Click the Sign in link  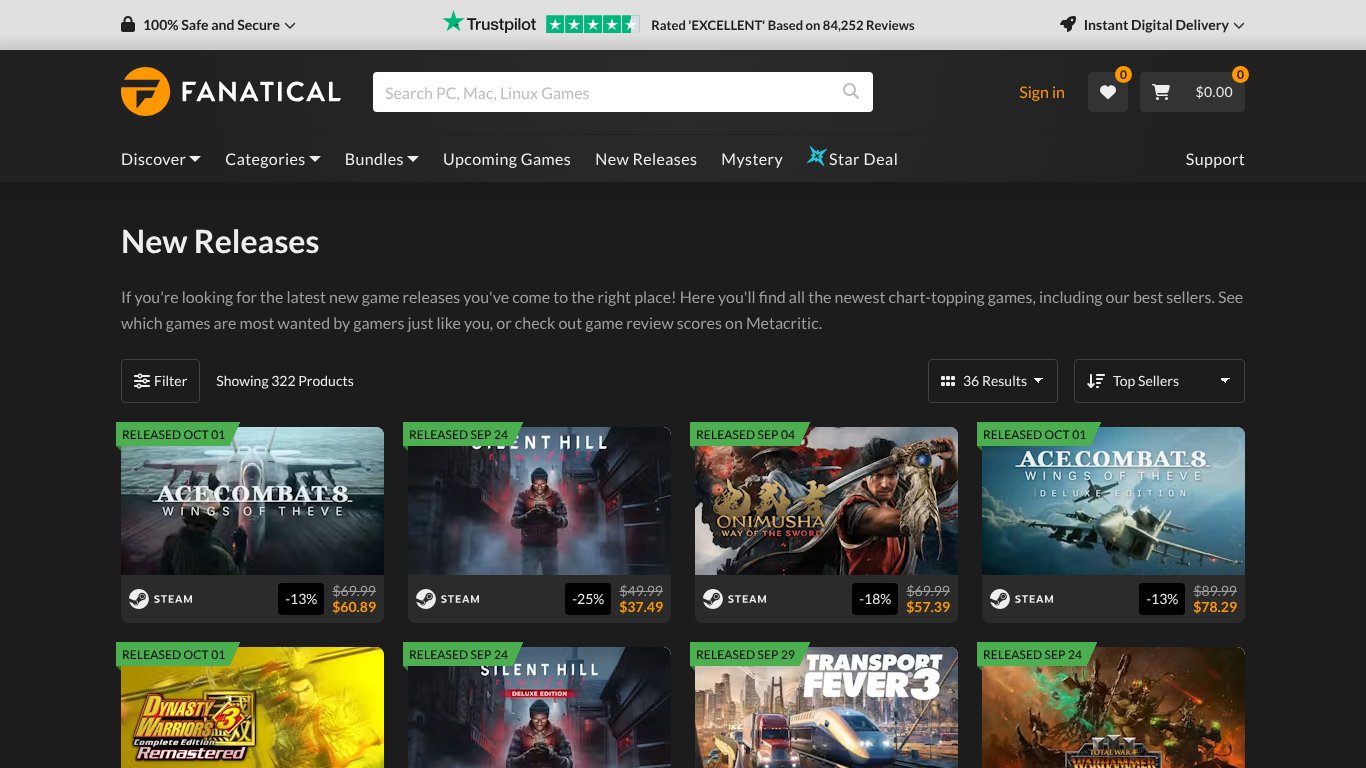click(1042, 92)
